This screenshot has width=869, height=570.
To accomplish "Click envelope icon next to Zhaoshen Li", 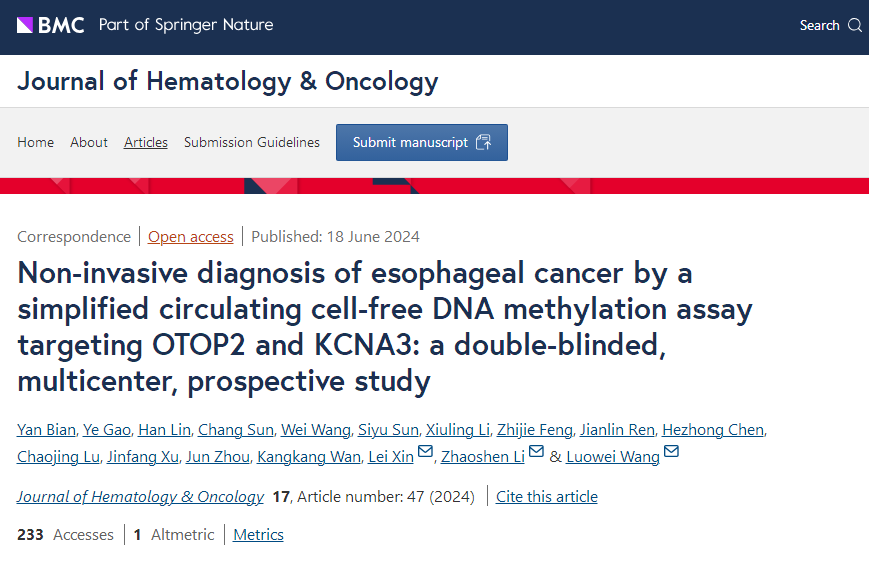I will 536,453.
